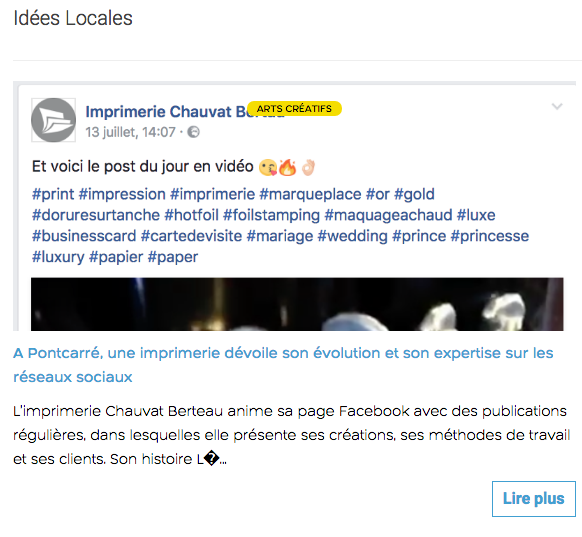
Task: Open the #businesscard hashtag
Action: point(84,236)
